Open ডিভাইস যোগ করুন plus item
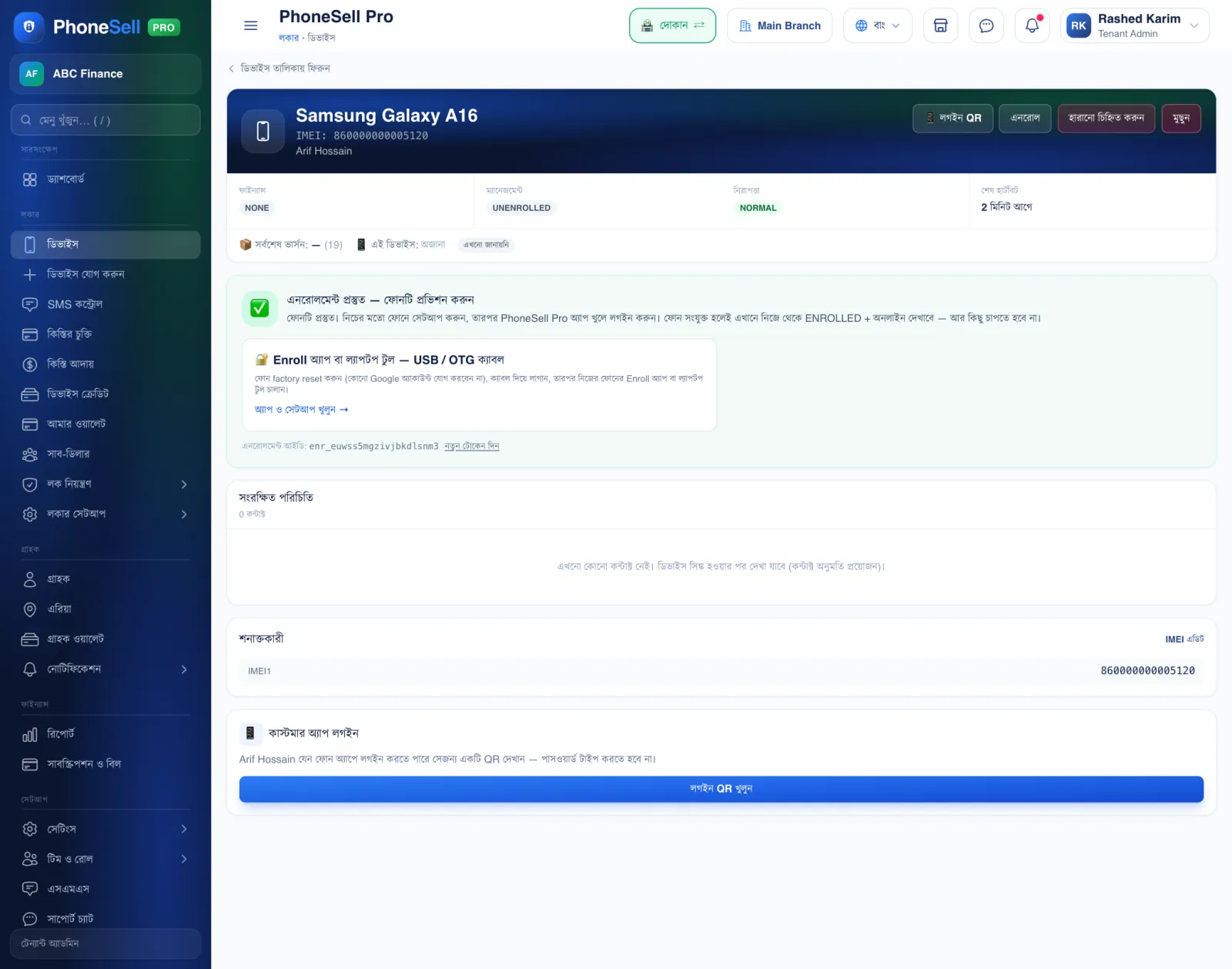The height and width of the screenshot is (969, 1232). (x=105, y=274)
